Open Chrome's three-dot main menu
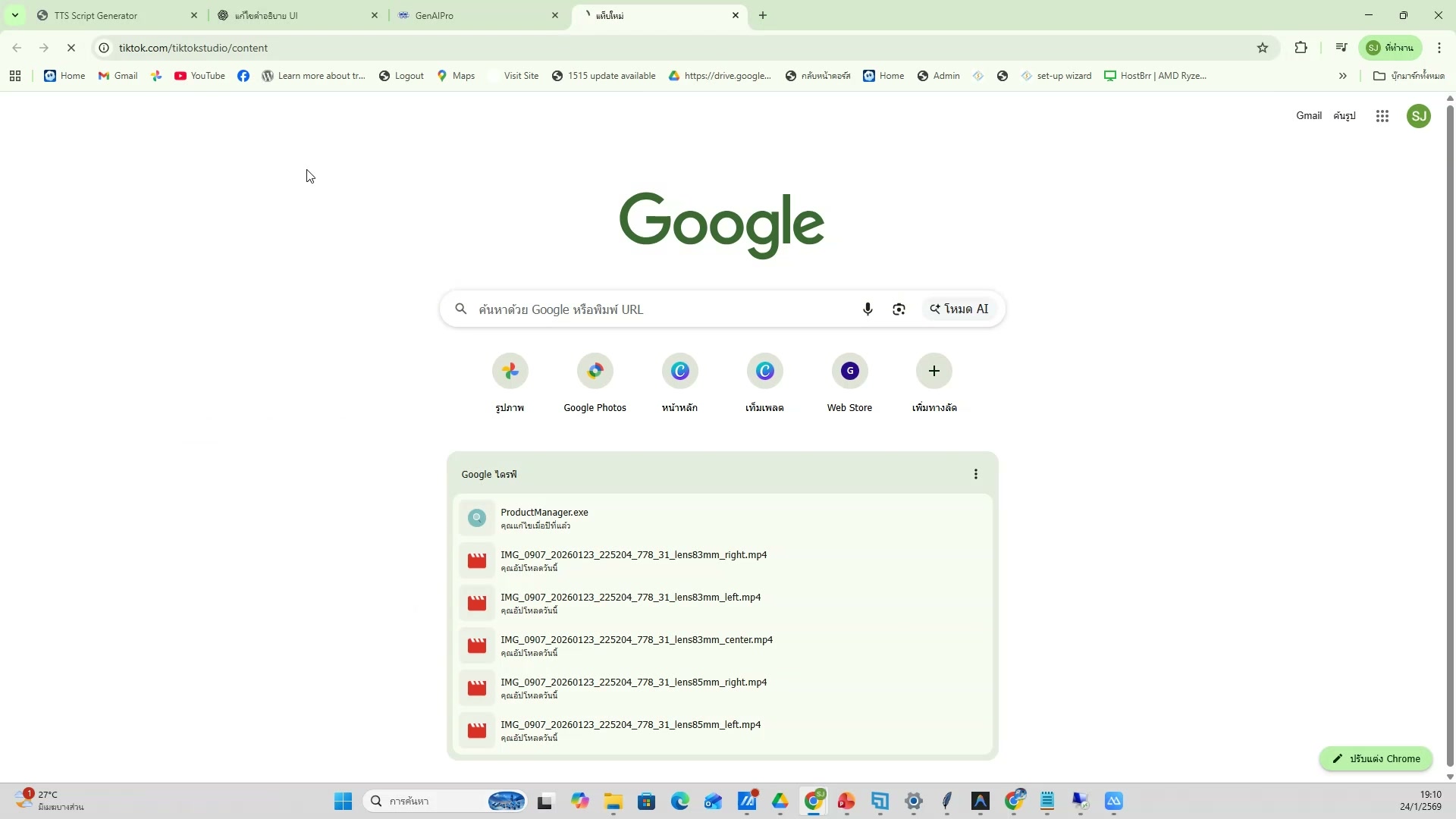1456x819 pixels. point(1439,48)
